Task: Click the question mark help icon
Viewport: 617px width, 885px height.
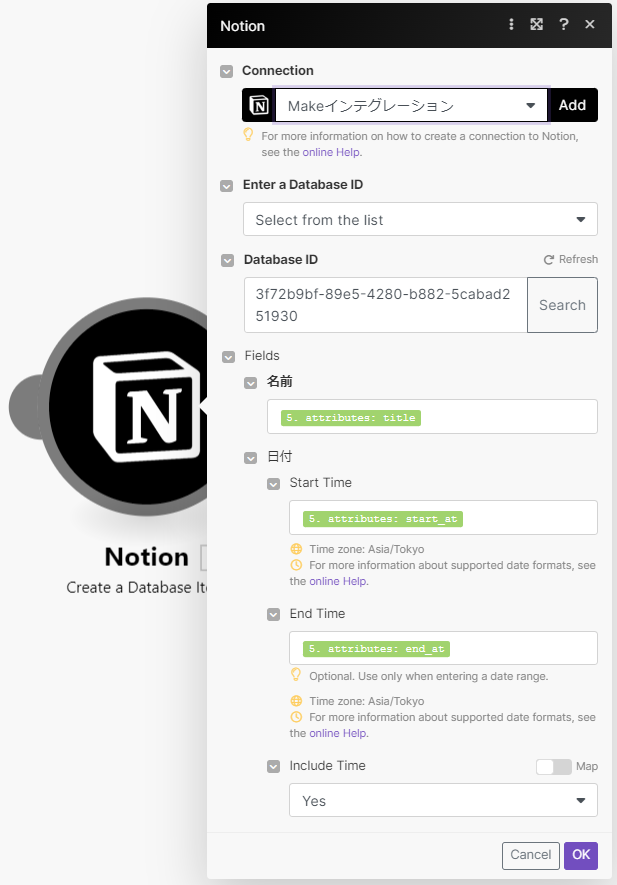Action: tap(564, 24)
